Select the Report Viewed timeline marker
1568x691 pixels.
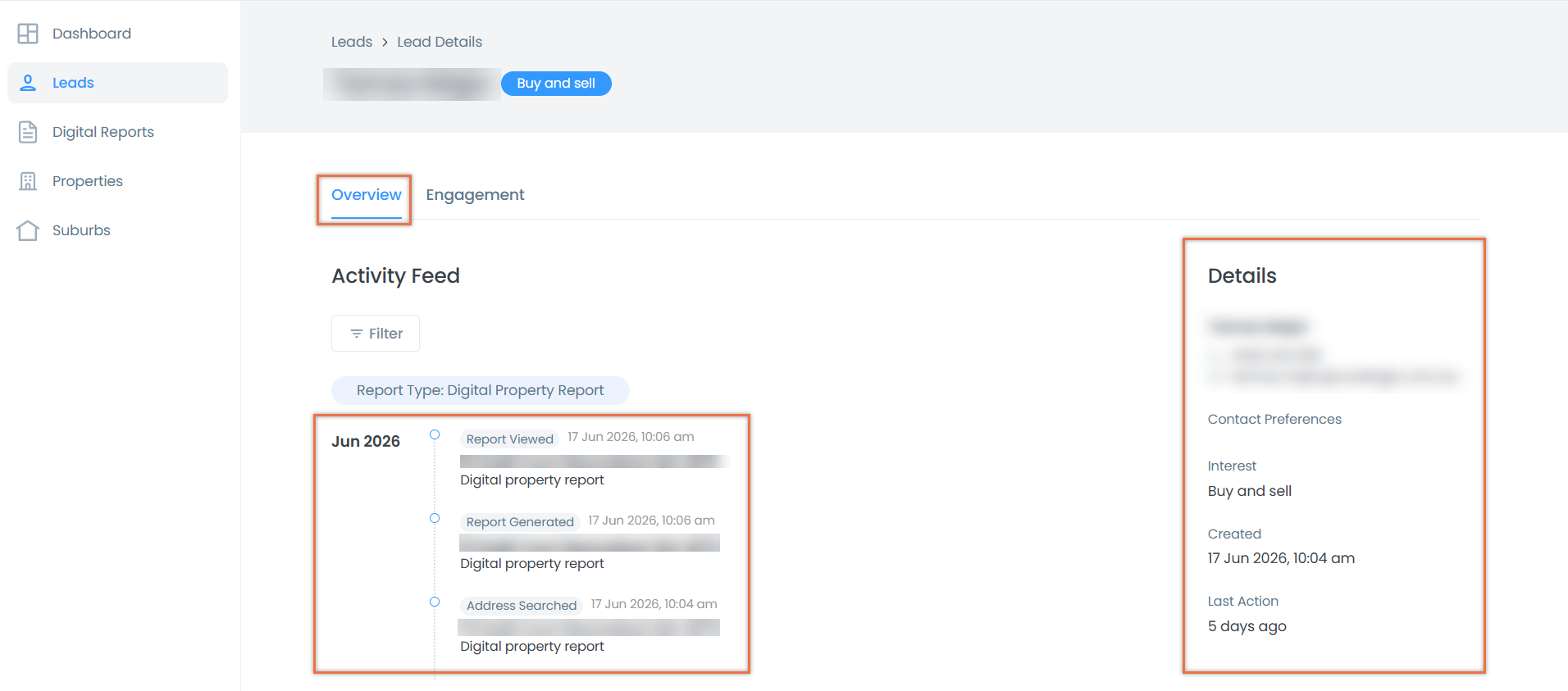[435, 434]
